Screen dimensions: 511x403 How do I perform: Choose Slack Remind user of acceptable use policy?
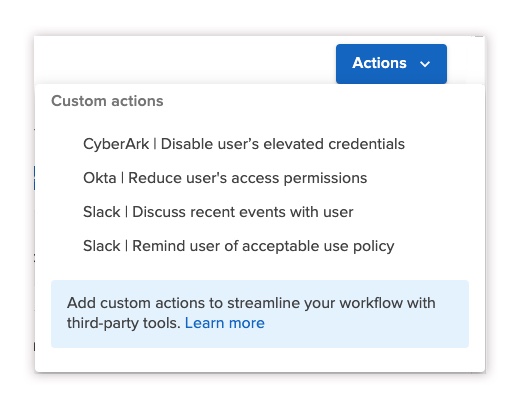click(238, 246)
